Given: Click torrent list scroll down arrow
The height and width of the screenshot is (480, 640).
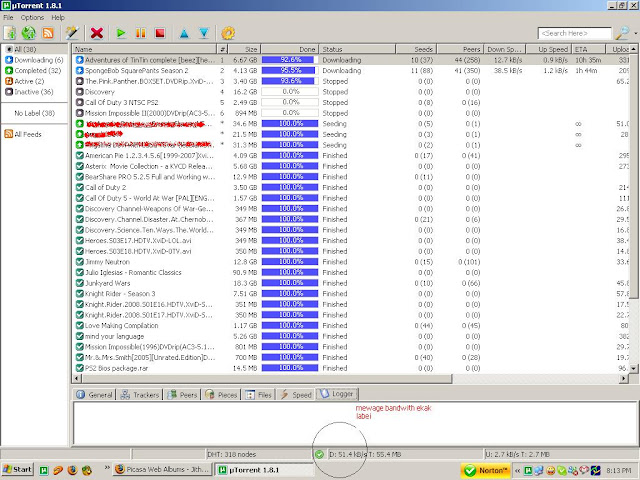Looking at the screenshot, I should coord(633,368).
